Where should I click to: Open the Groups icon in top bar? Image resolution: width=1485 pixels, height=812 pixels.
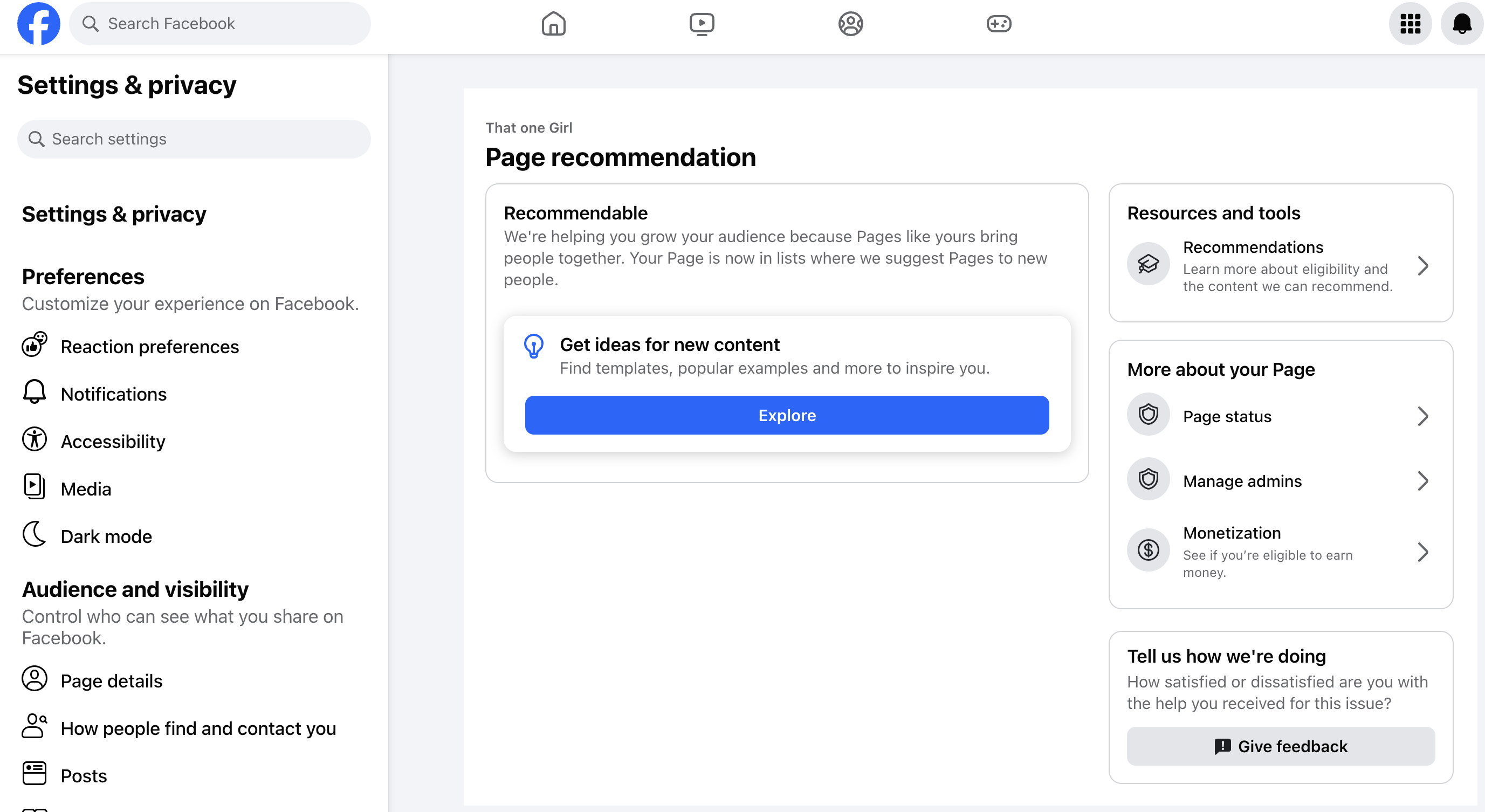(x=850, y=24)
